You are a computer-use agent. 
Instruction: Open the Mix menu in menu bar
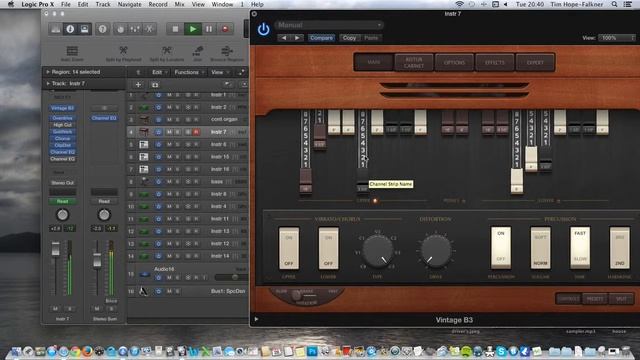[x=179, y=4]
